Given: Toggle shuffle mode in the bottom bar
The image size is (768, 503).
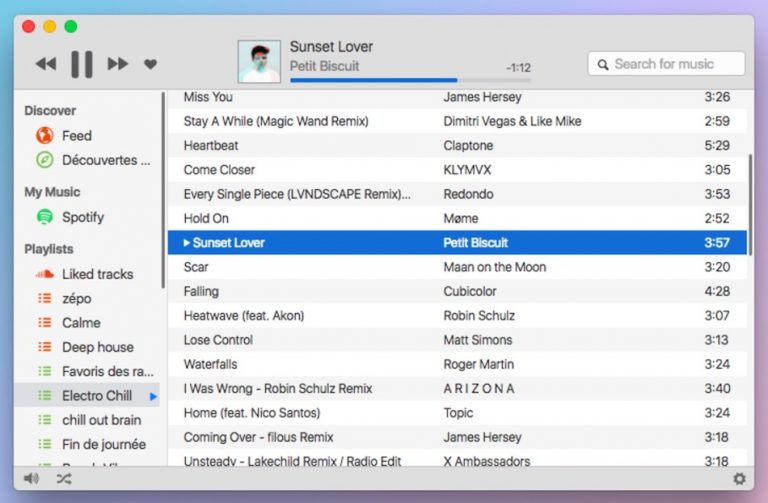Looking at the screenshot, I should point(64,479).
